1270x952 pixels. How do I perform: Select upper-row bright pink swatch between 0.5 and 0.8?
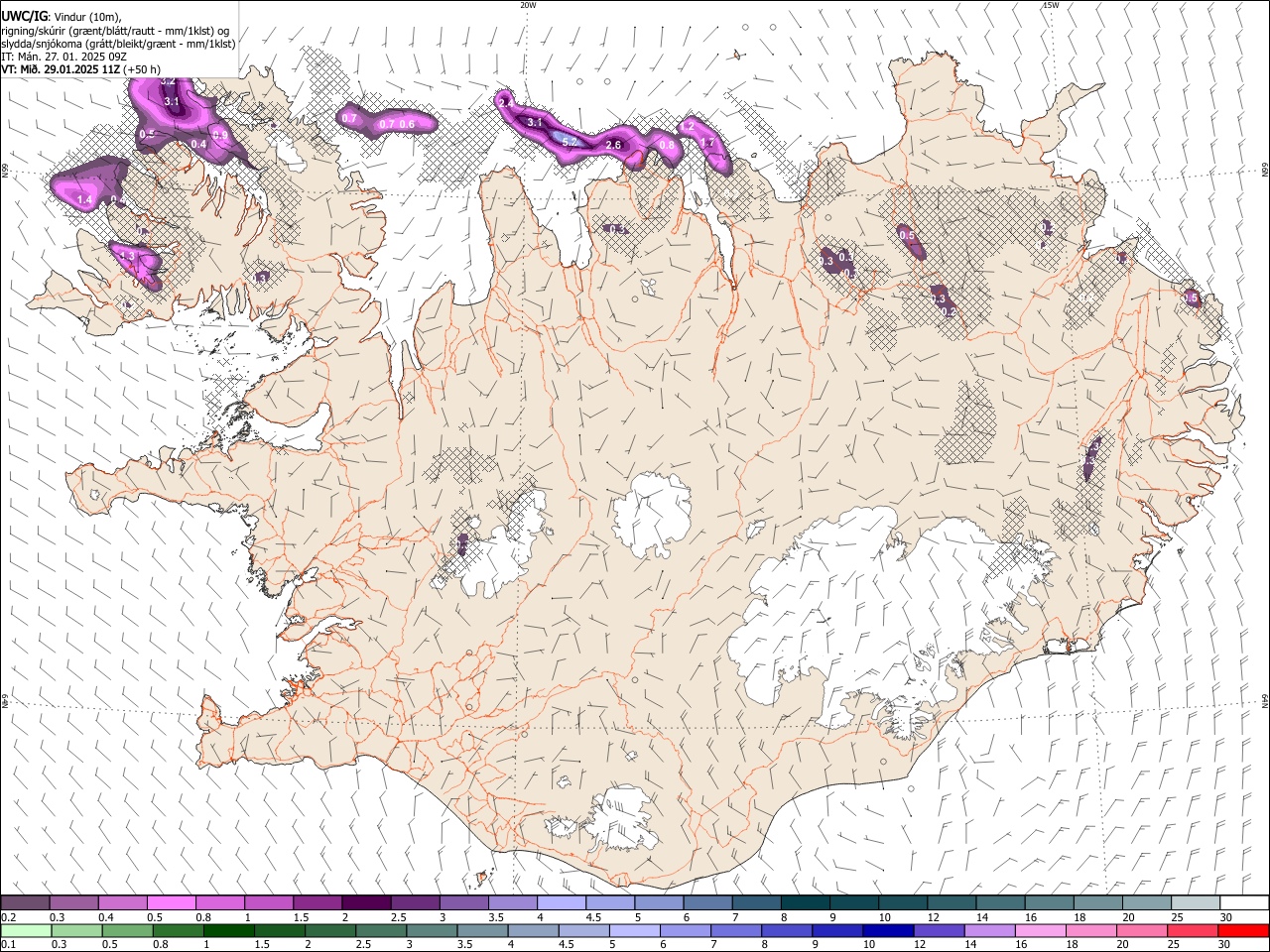[x=172, y=903]
